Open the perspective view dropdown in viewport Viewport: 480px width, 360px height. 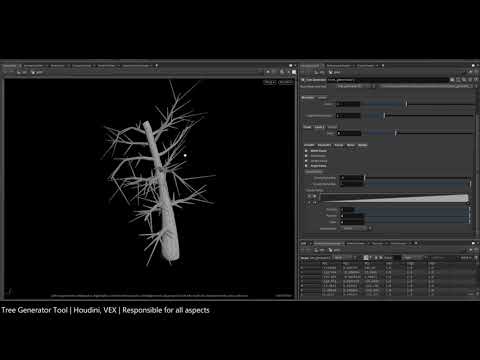pos(269,82)
